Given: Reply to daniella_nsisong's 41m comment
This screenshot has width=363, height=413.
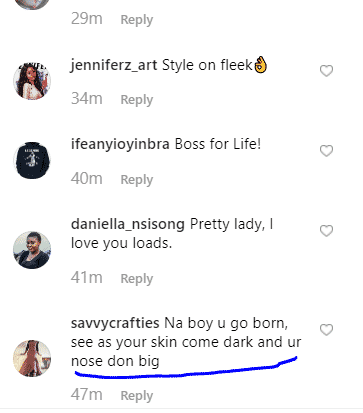Looking at the screenshot, I should [137, 279].
